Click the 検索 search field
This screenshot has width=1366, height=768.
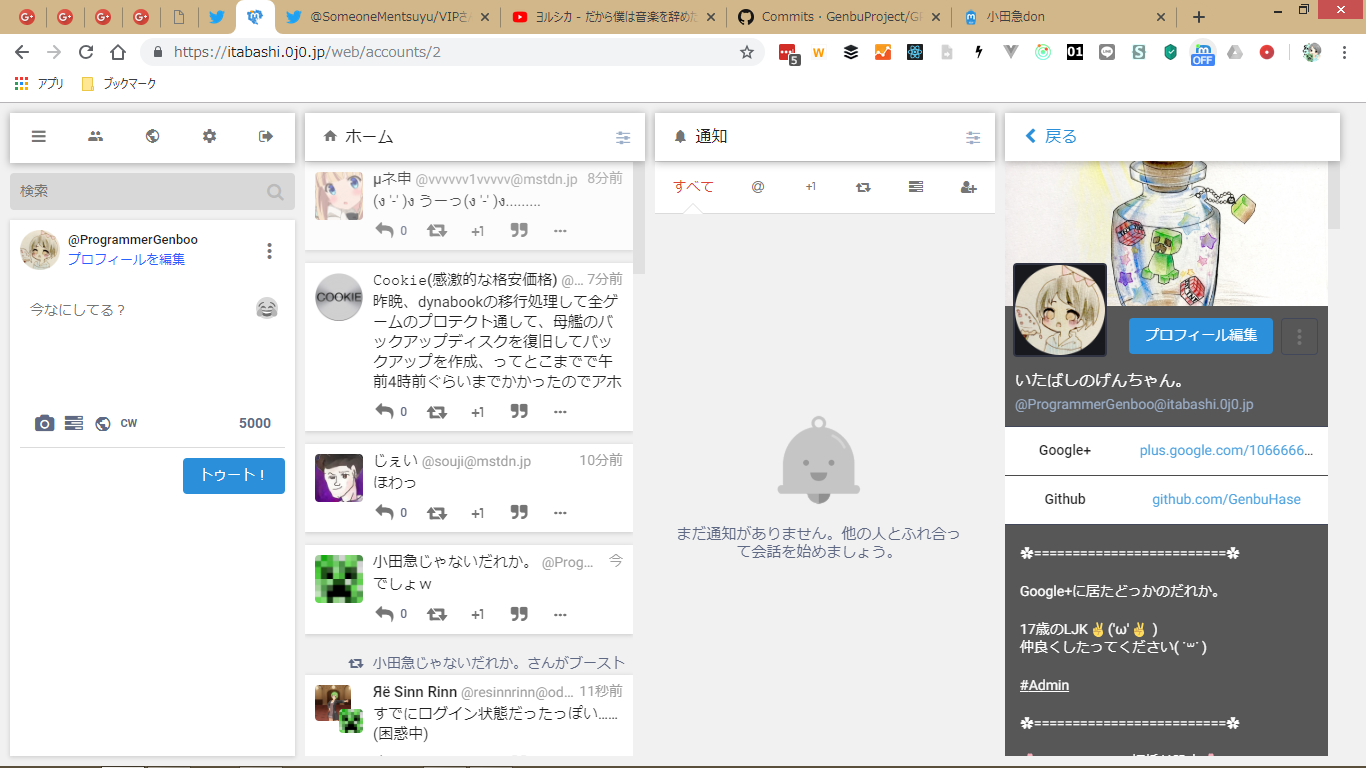pos(140,191)
